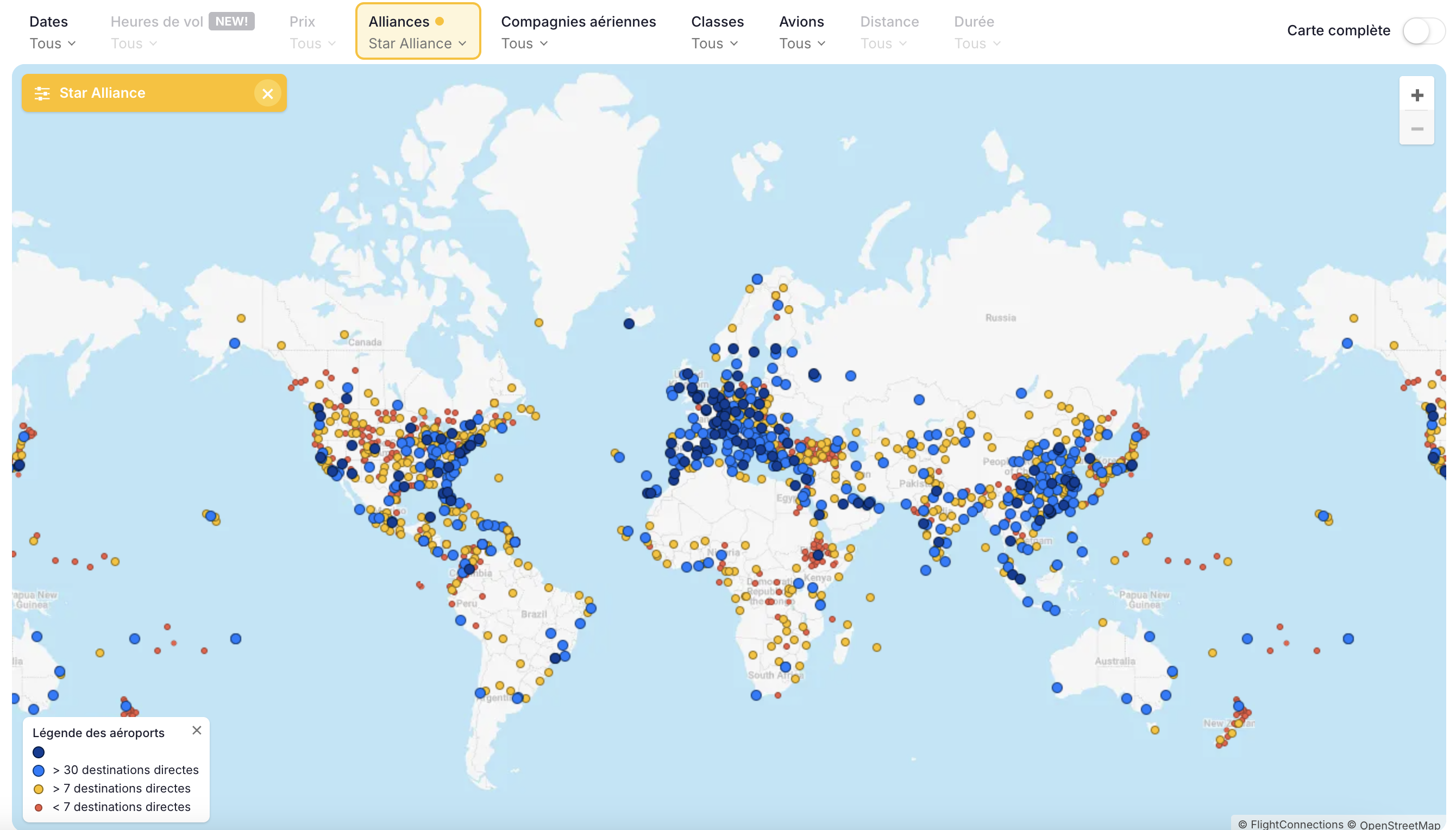
Task: Remove the Star Alliance filter chip
Action: tap(267, 93)
